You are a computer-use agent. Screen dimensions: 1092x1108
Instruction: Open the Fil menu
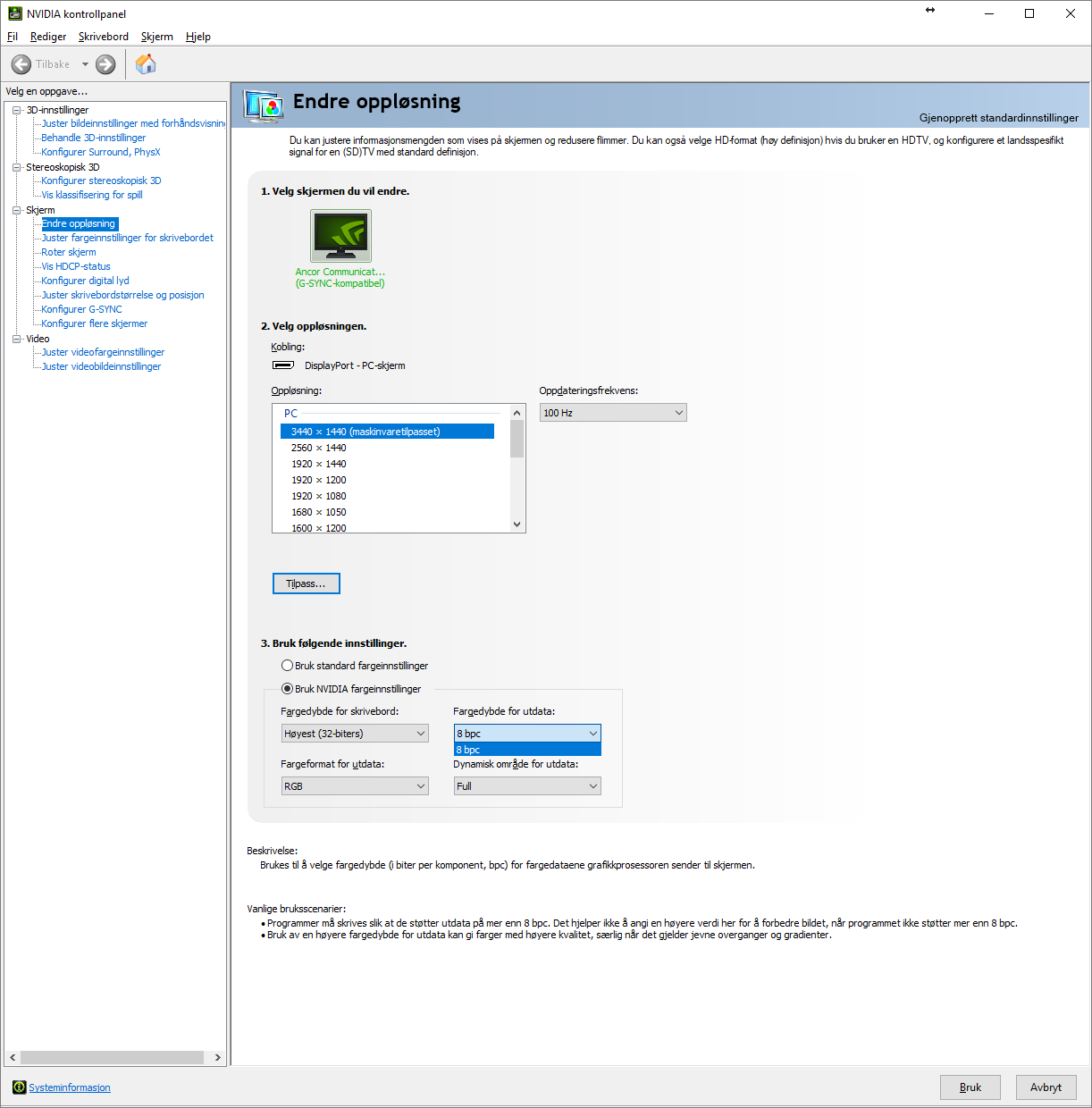tap(13, 37)
